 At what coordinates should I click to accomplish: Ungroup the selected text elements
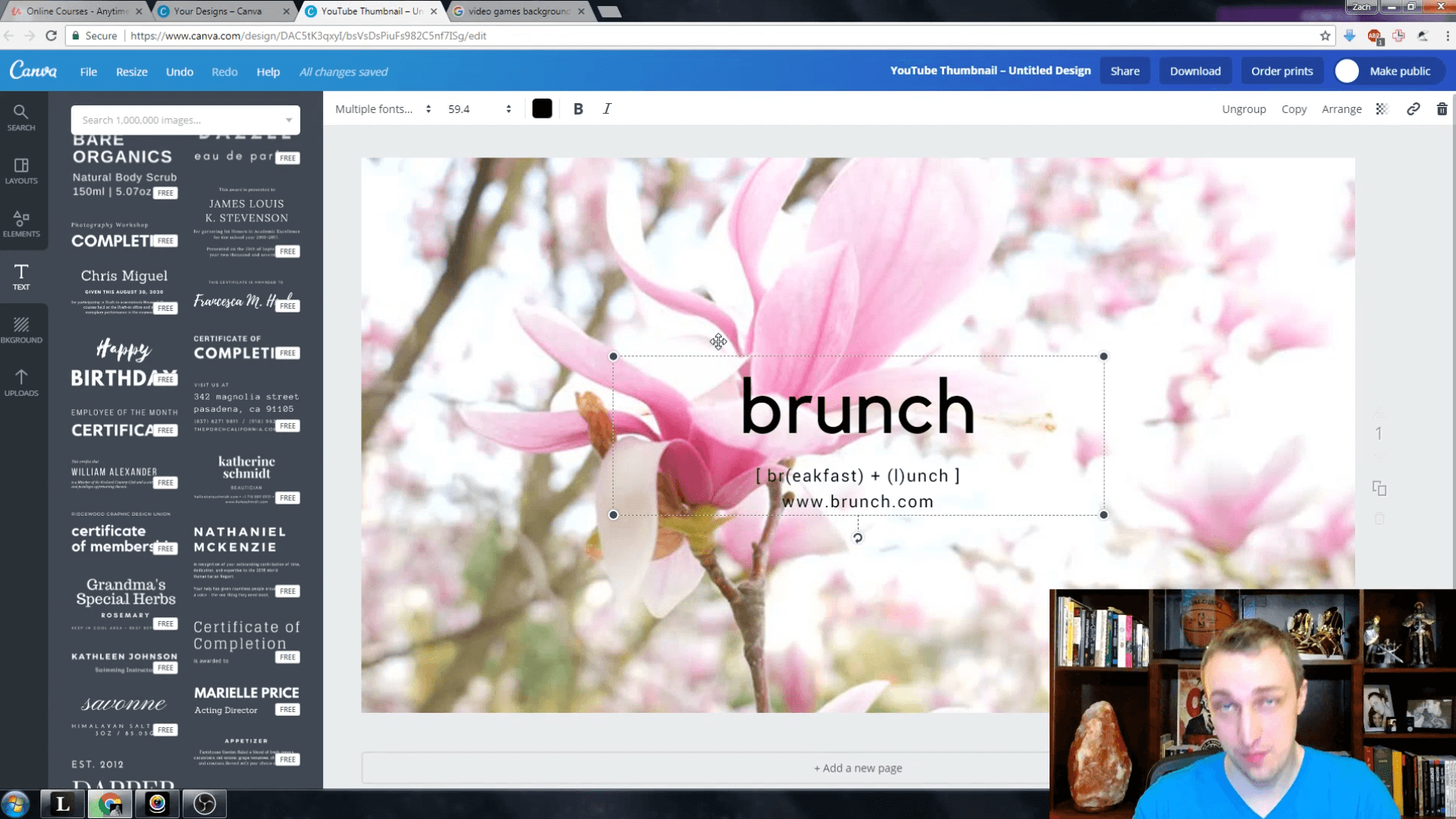1244,108
